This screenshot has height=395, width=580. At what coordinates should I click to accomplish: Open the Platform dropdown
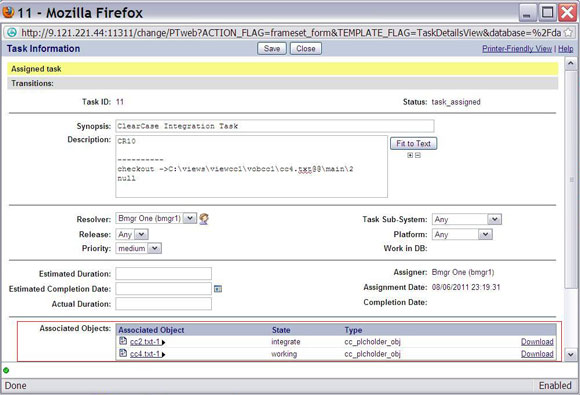[462, 234]
